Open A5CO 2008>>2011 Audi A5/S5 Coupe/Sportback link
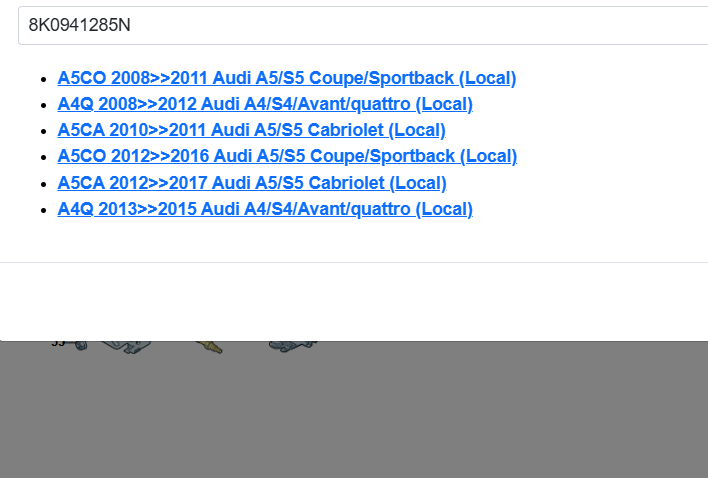The image size is (708, 478). click(286, 78)
